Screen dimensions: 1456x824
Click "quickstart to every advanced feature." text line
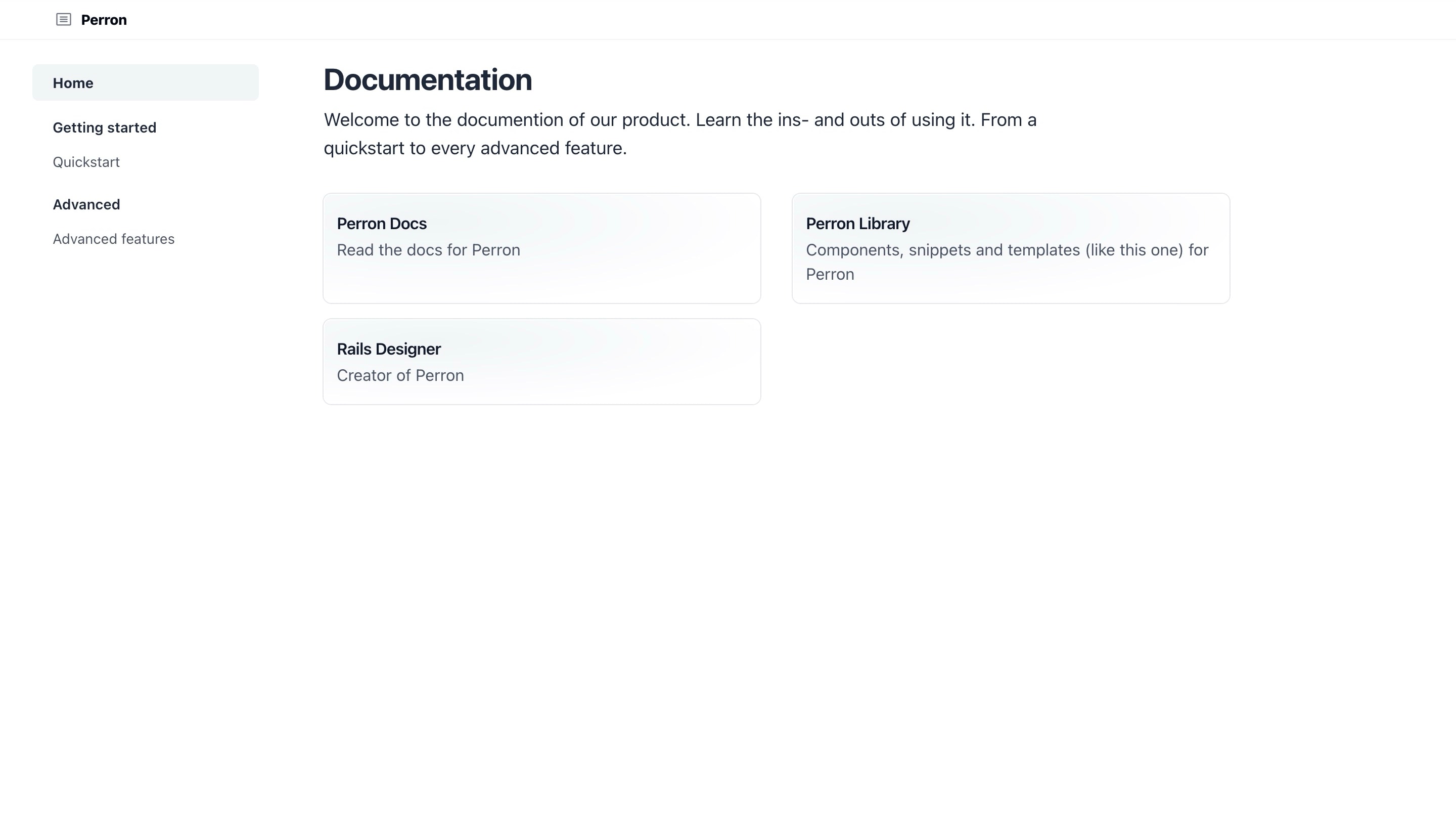(x=475, y=148)
